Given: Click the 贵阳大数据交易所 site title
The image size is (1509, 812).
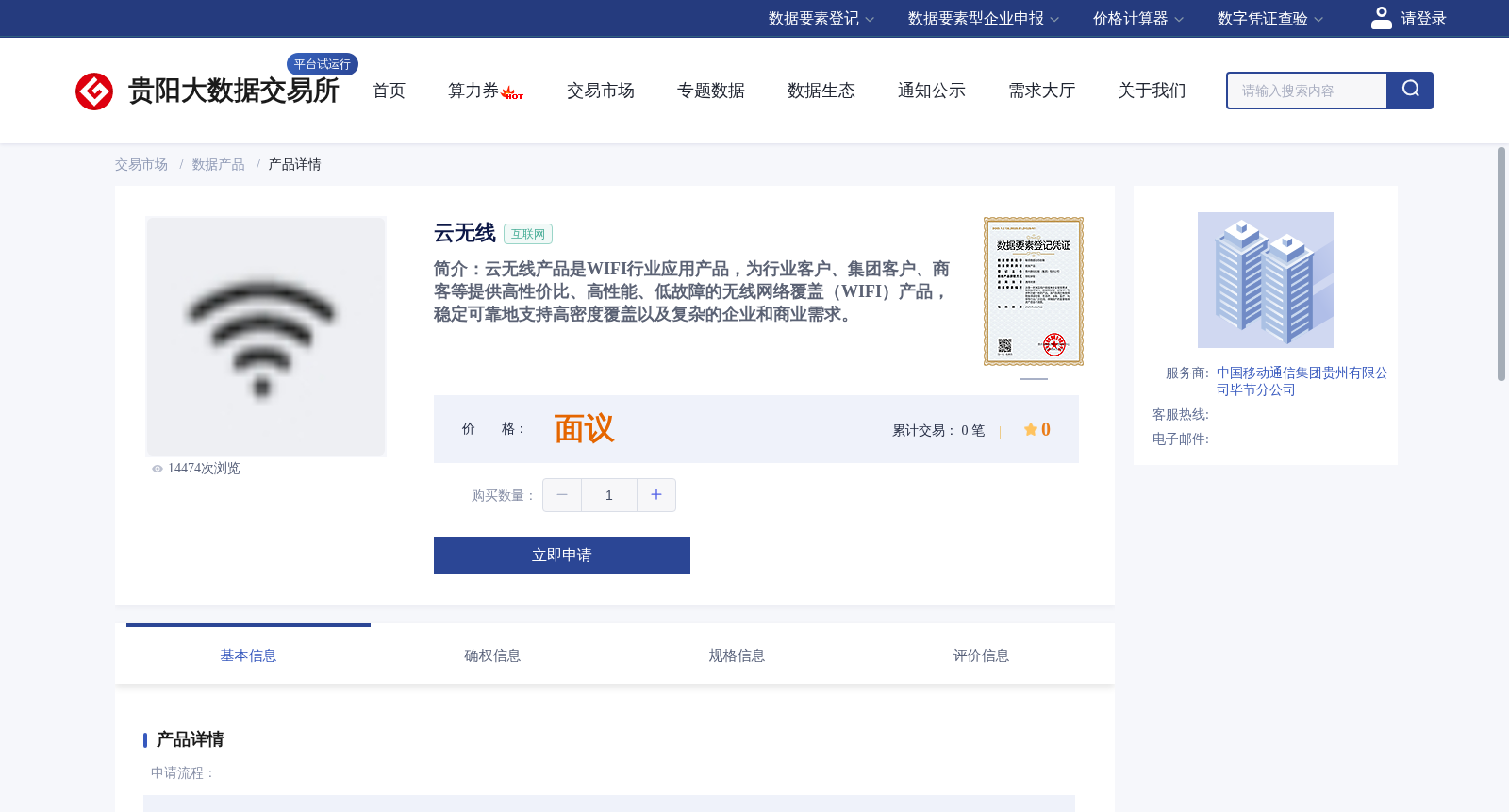Looking at the screenshot, I should click(233, 91).
